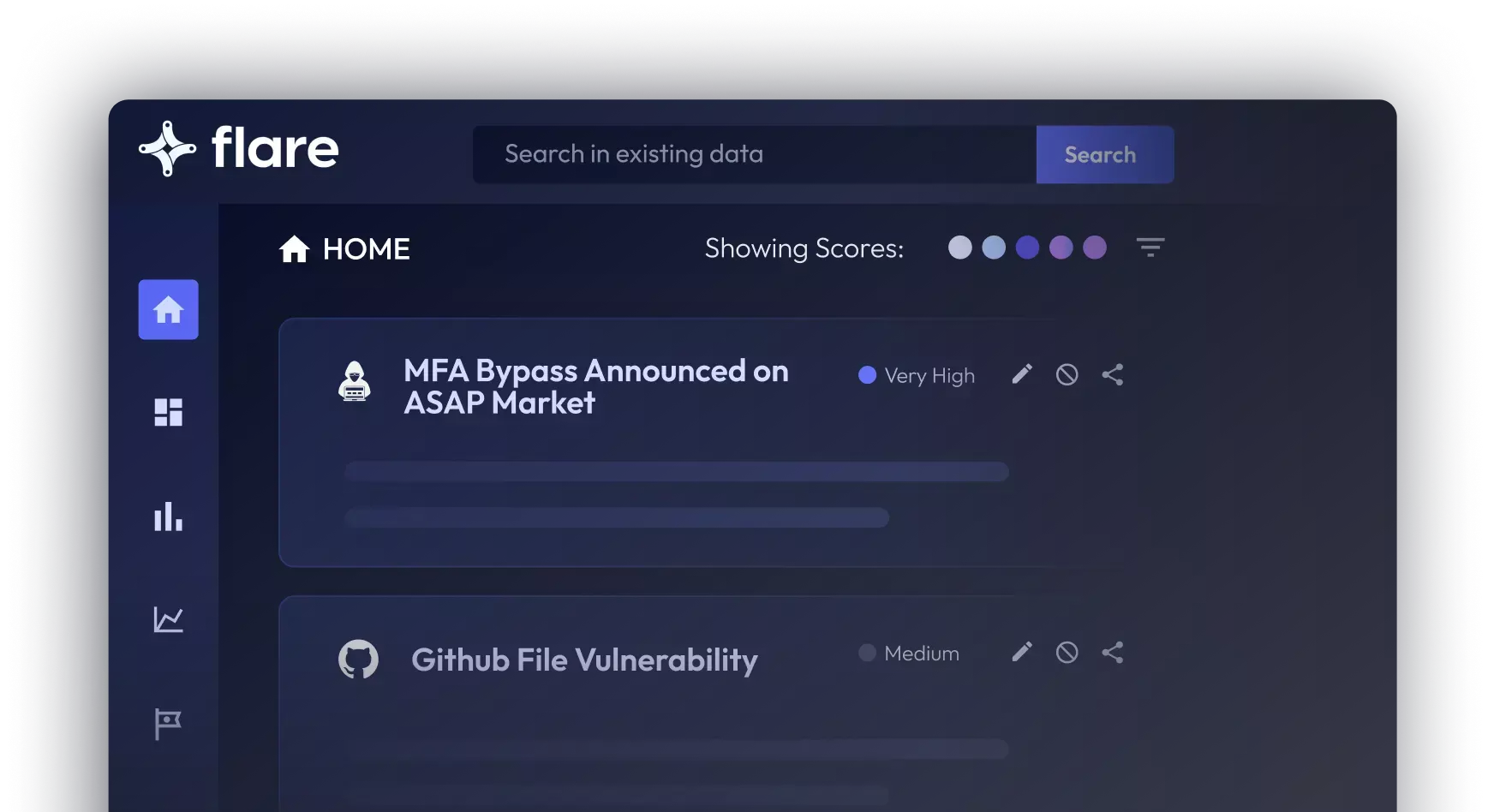
Task: Open Github File Vulnerability title
Action: tap(584, 660)
